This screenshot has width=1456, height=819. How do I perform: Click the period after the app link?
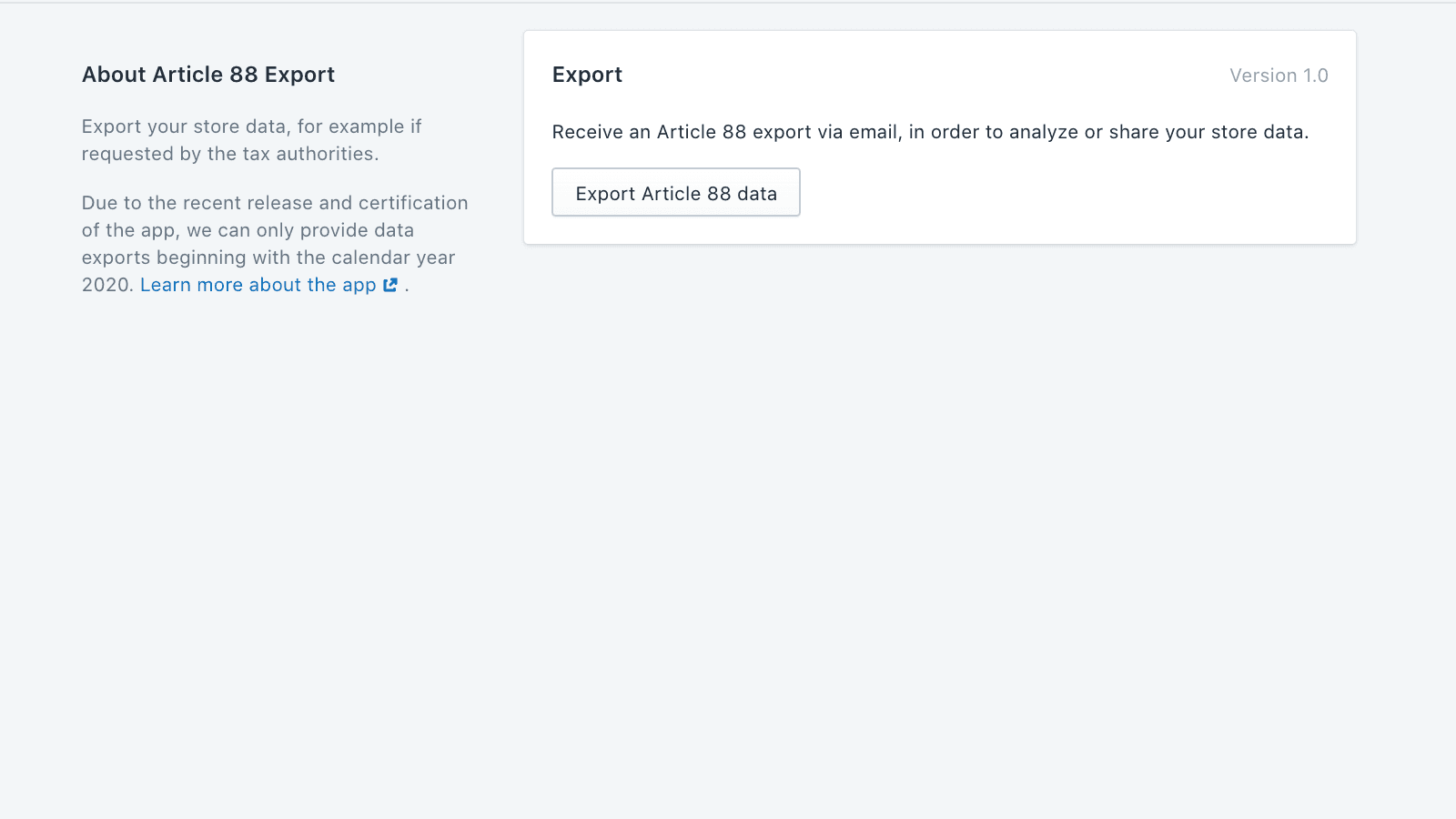click(x=406, y=287)
